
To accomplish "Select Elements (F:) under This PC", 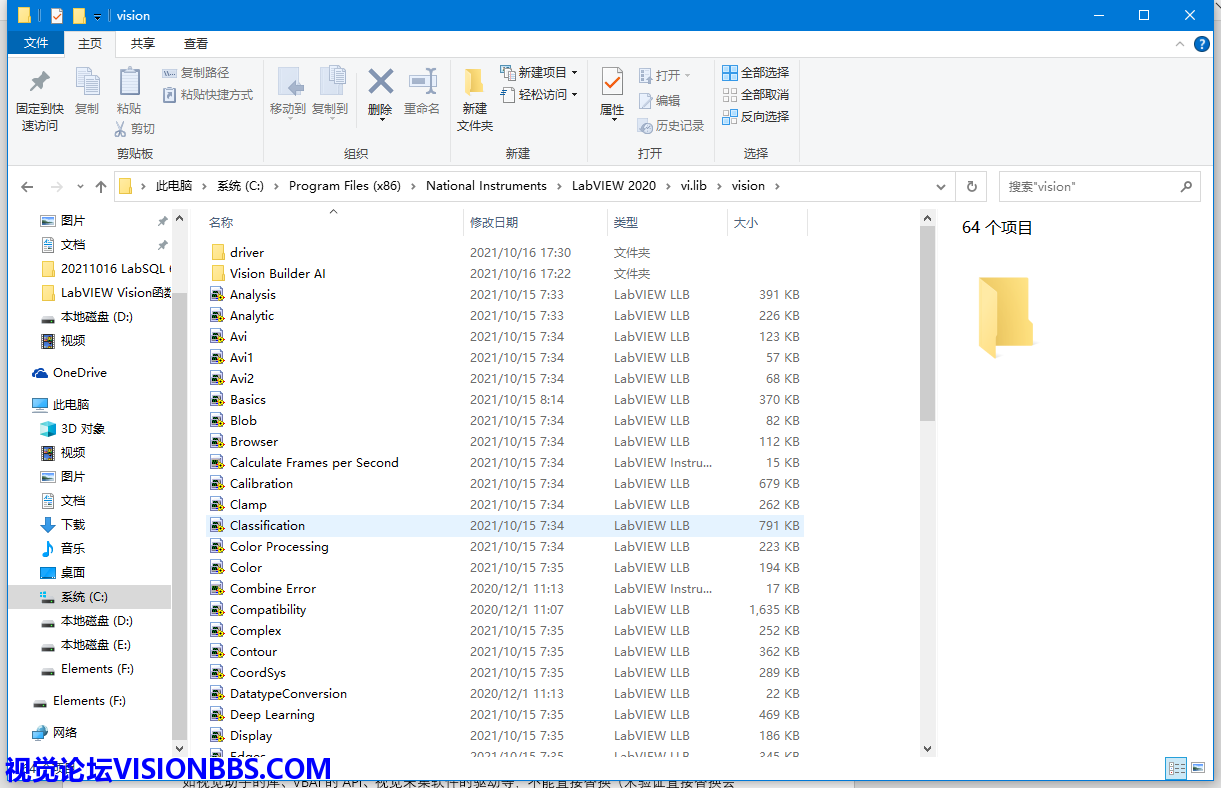I will [x=96, y=669].
